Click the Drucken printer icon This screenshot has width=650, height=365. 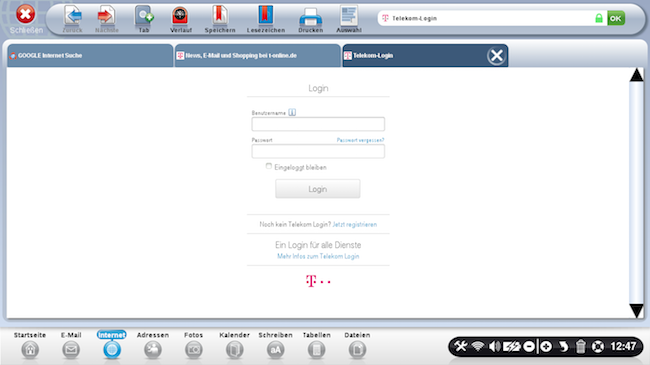click(310, 17)
